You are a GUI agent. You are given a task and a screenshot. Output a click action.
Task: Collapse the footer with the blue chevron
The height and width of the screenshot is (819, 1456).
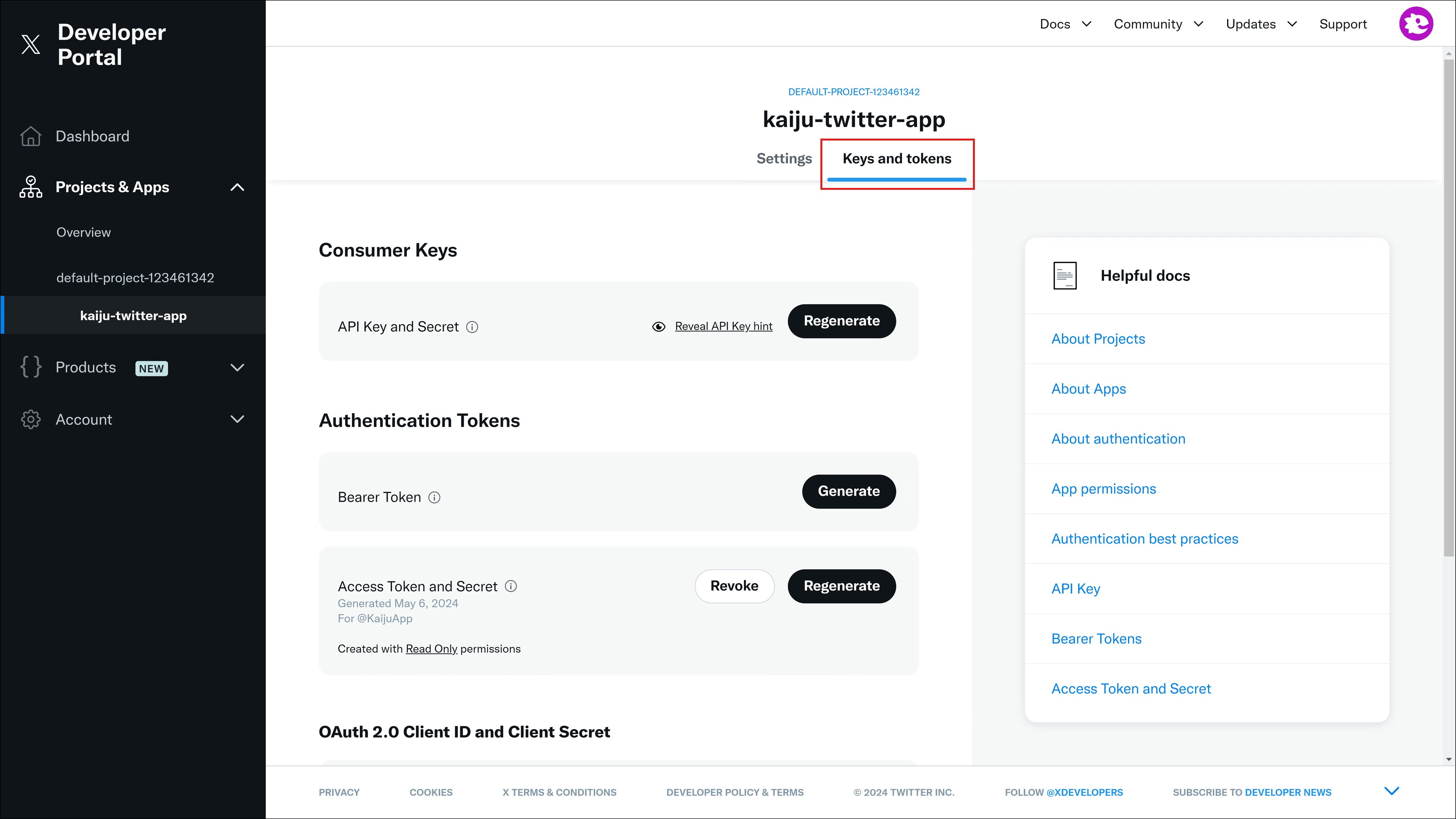tap(1392, 791)
